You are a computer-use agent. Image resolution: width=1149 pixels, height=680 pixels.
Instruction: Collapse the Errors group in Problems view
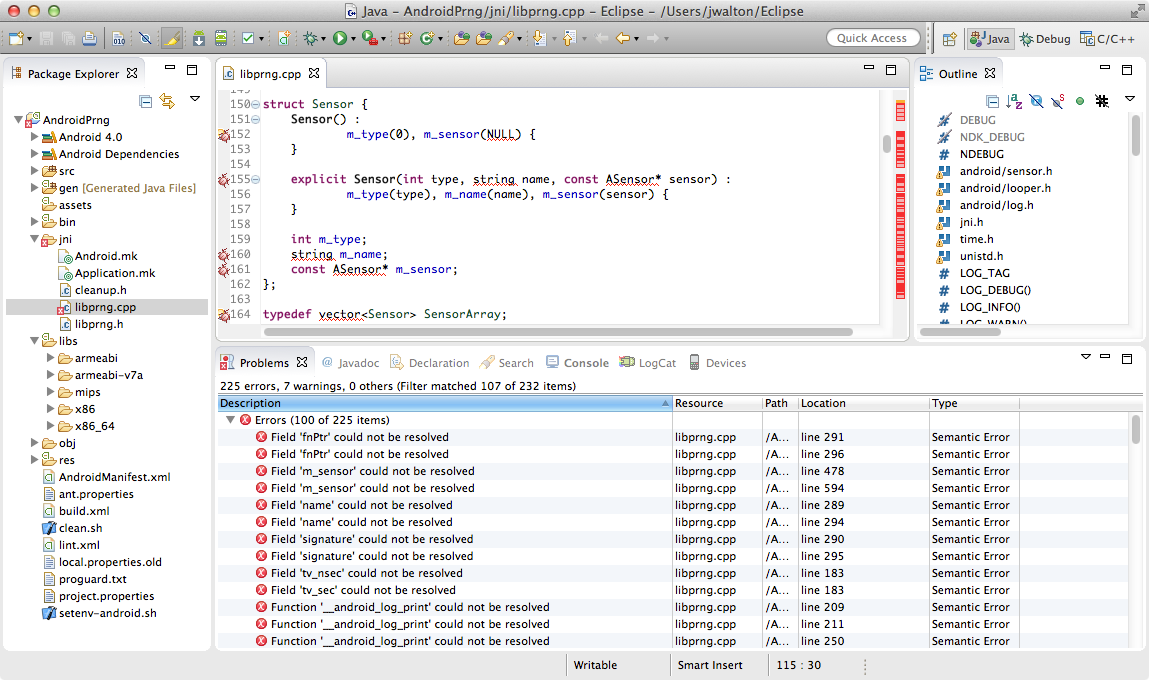point(230,420)
